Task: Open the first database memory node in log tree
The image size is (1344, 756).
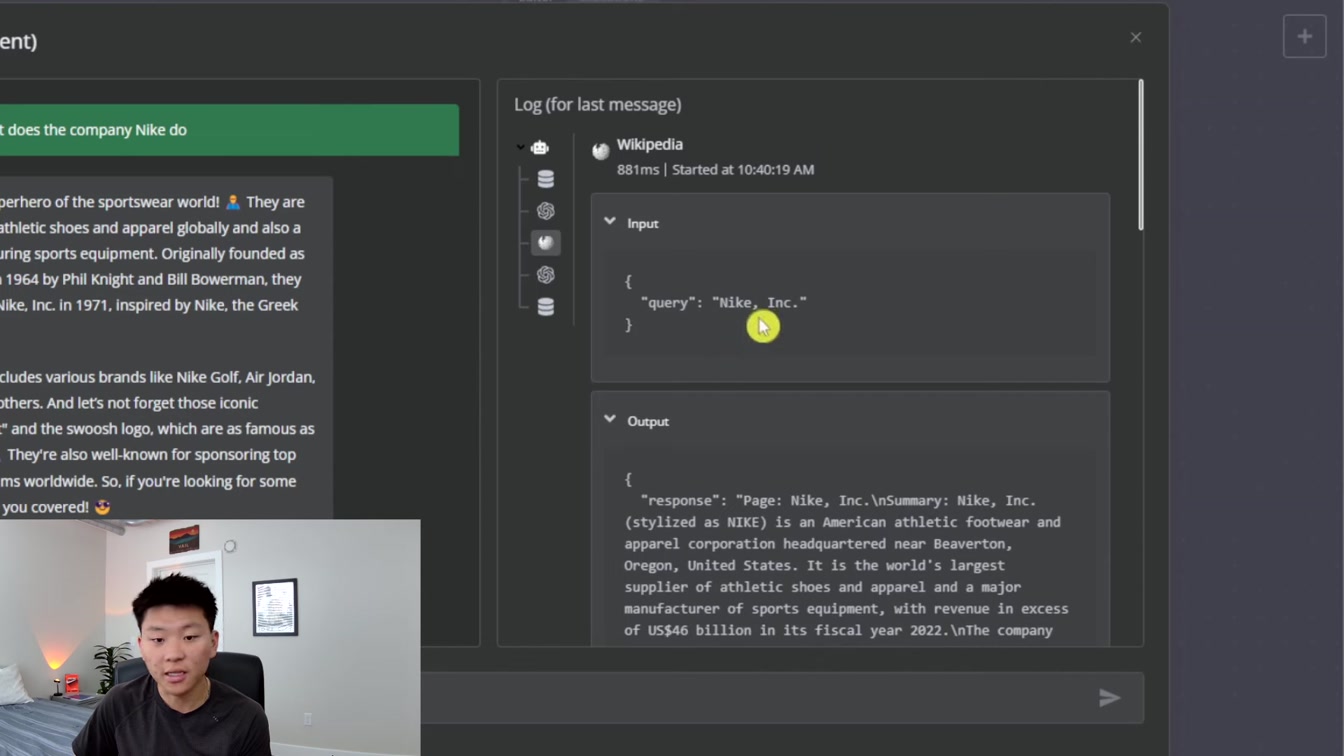Action: pyautogui.click(x=546, y=179)
